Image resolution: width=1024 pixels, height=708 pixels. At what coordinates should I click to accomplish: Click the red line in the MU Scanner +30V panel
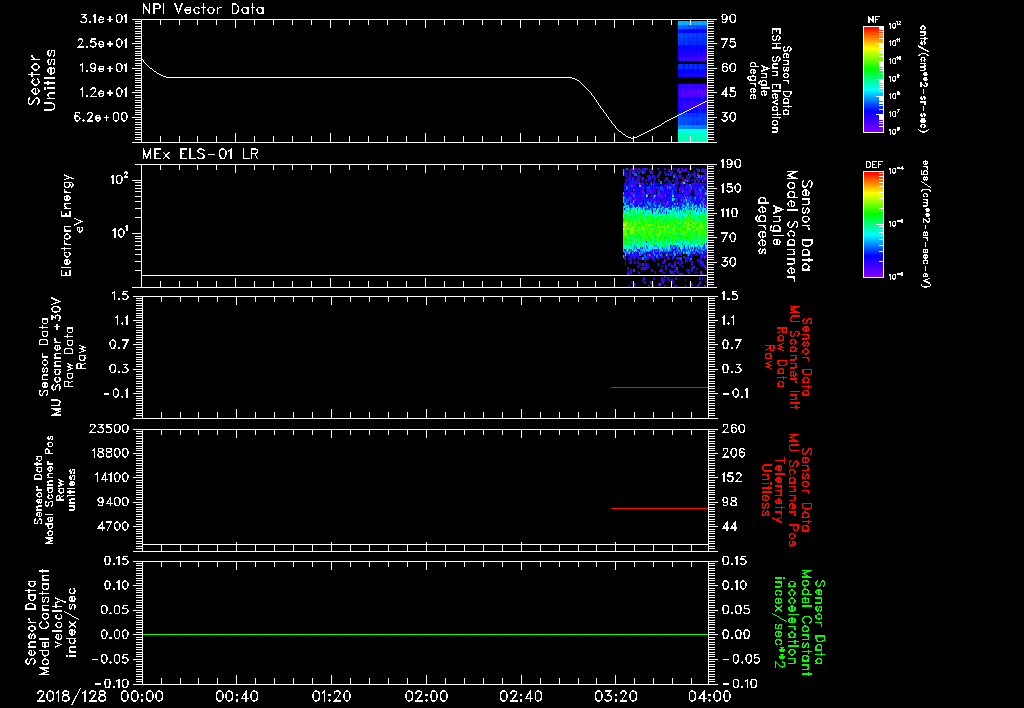click(659, 387)
